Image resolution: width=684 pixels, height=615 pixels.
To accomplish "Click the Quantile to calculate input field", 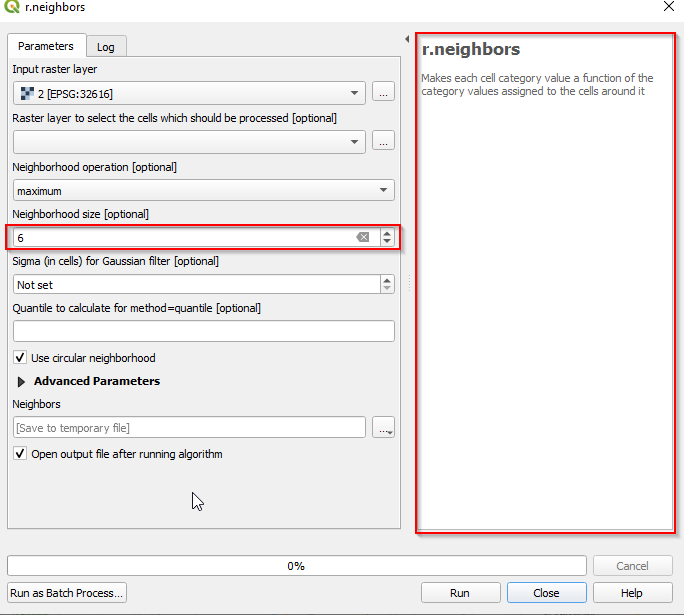I will (204, 331).
